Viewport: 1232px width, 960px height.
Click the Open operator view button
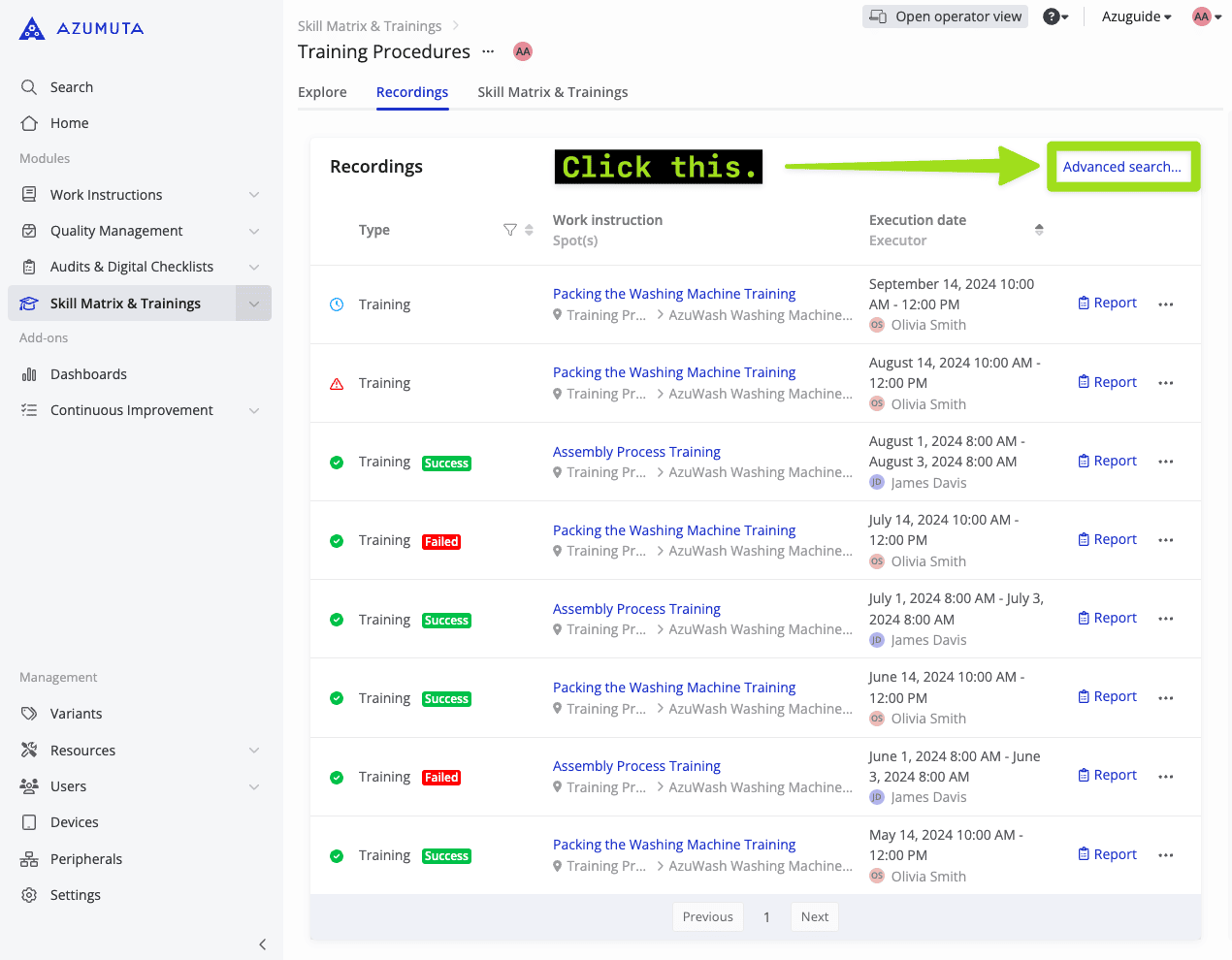point(945,16)
